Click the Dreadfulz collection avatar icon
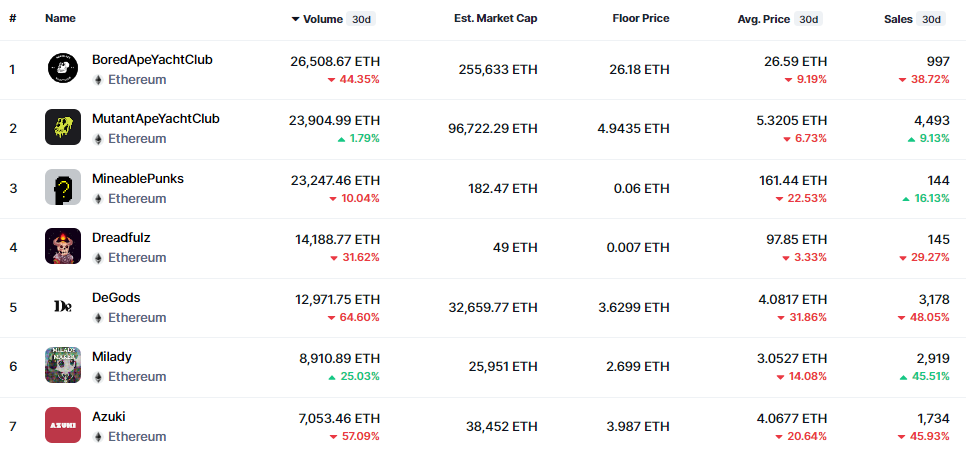 coord(63,247)
